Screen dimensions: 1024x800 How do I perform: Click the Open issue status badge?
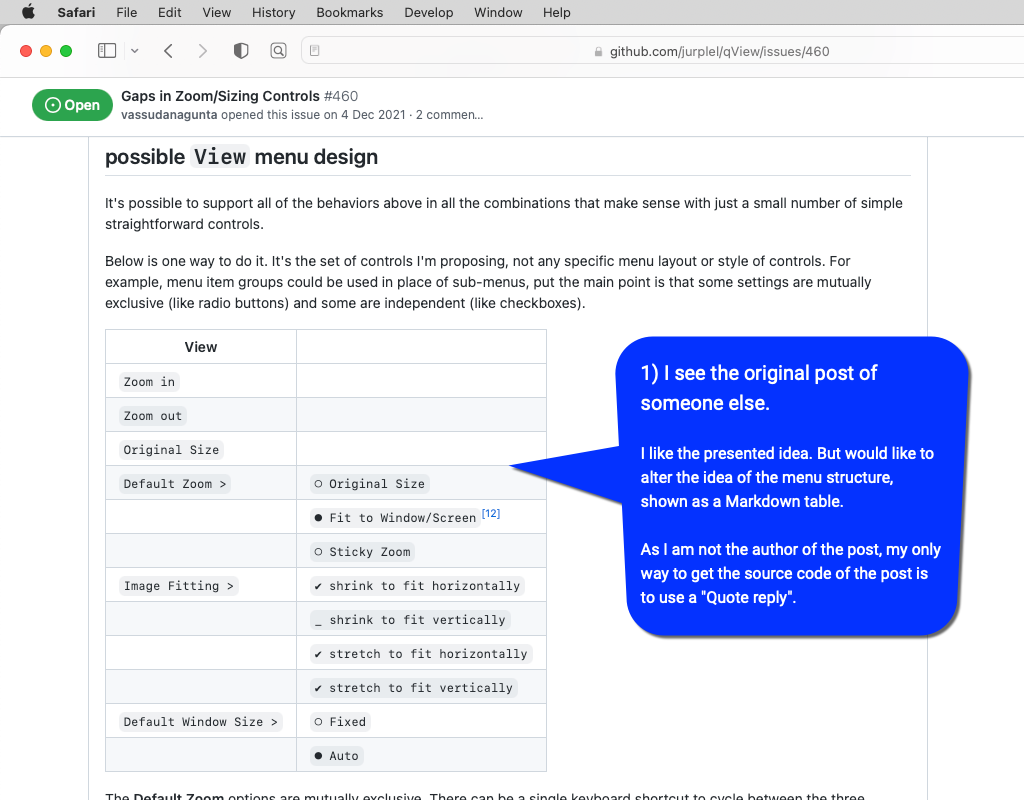tap(72, 104)
